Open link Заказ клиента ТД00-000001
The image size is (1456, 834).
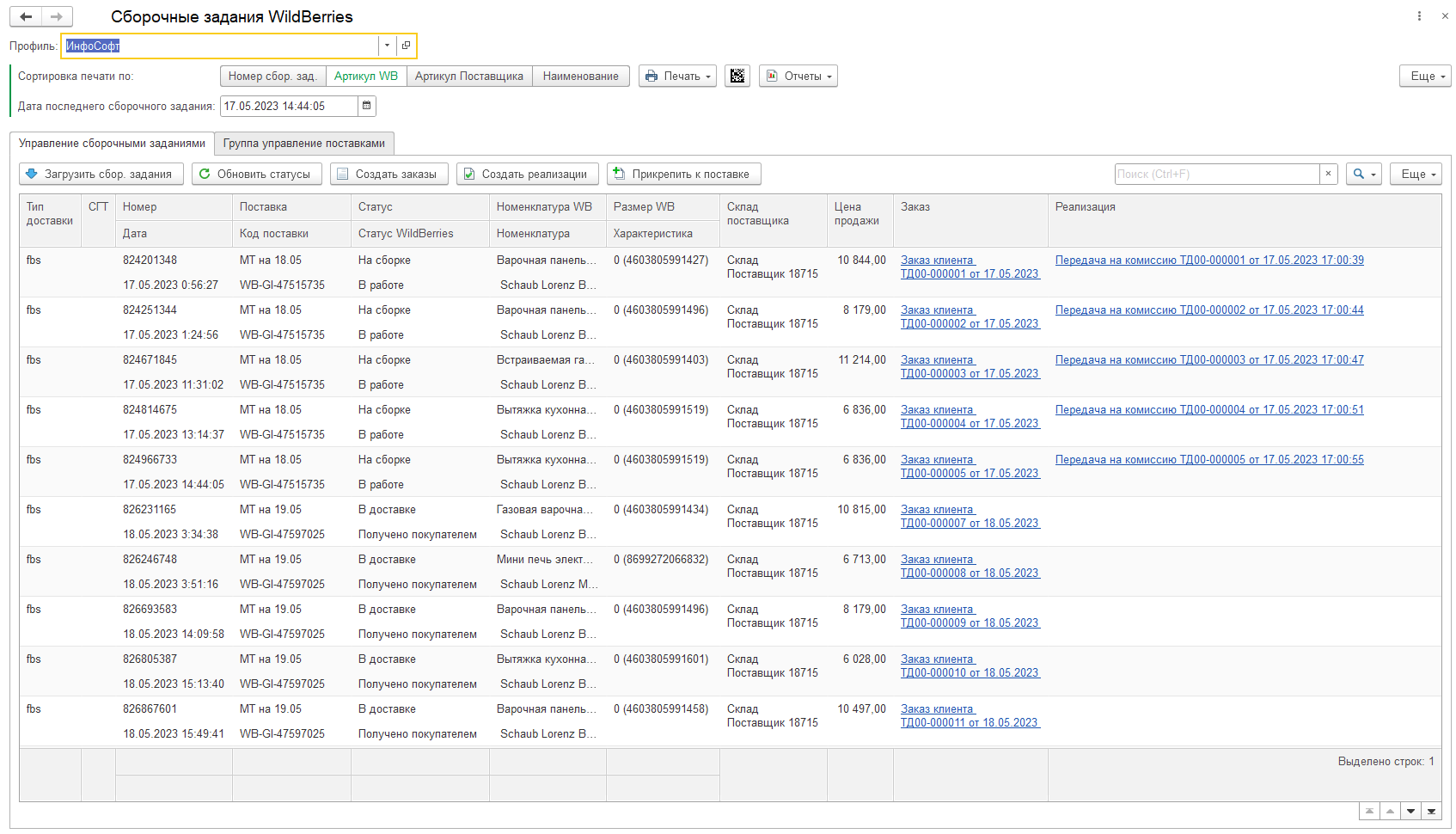970,267
